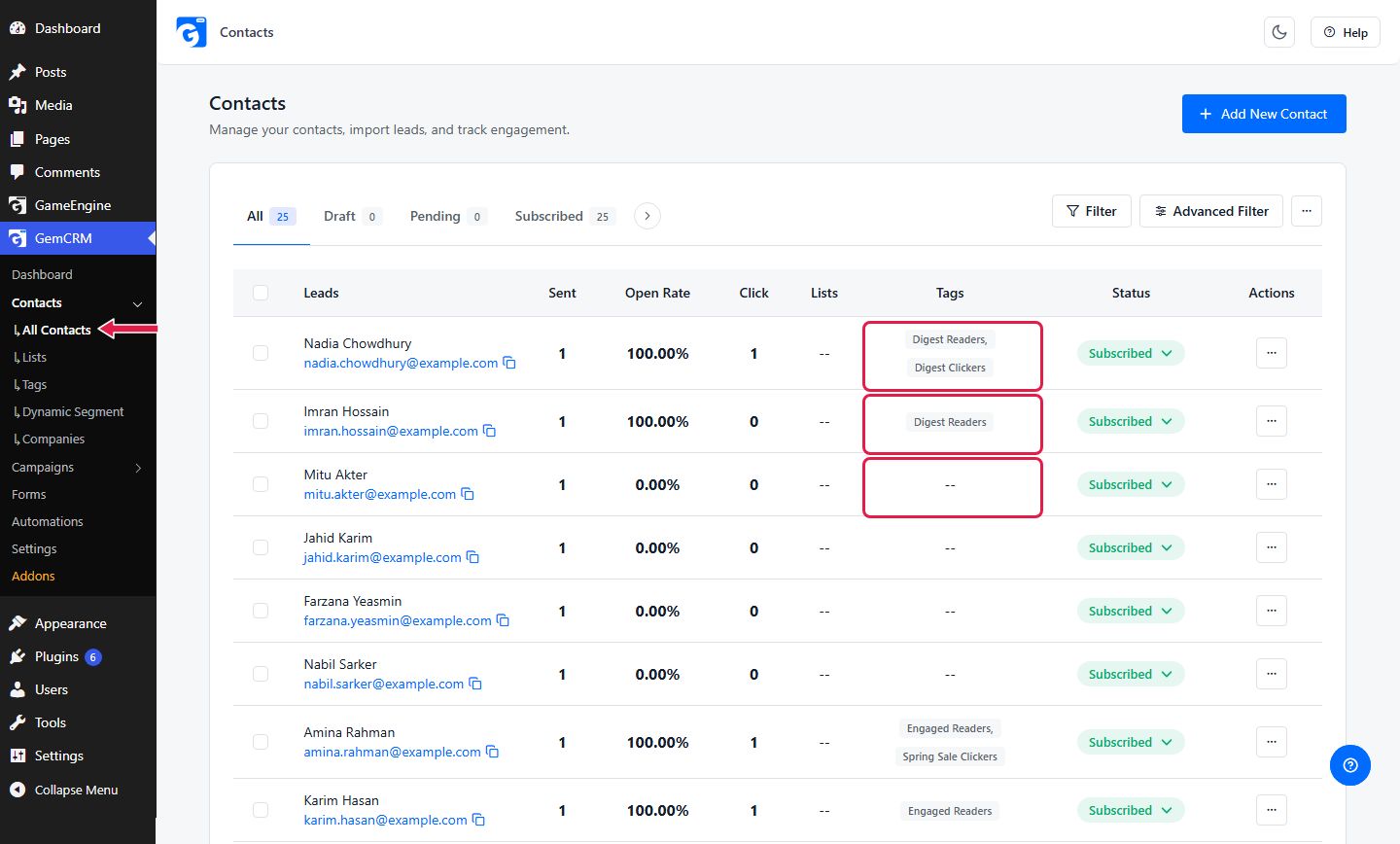Copy jahid.karim@example.com email icon
Screen dimensions: 1400x844
tap(473, 557)
